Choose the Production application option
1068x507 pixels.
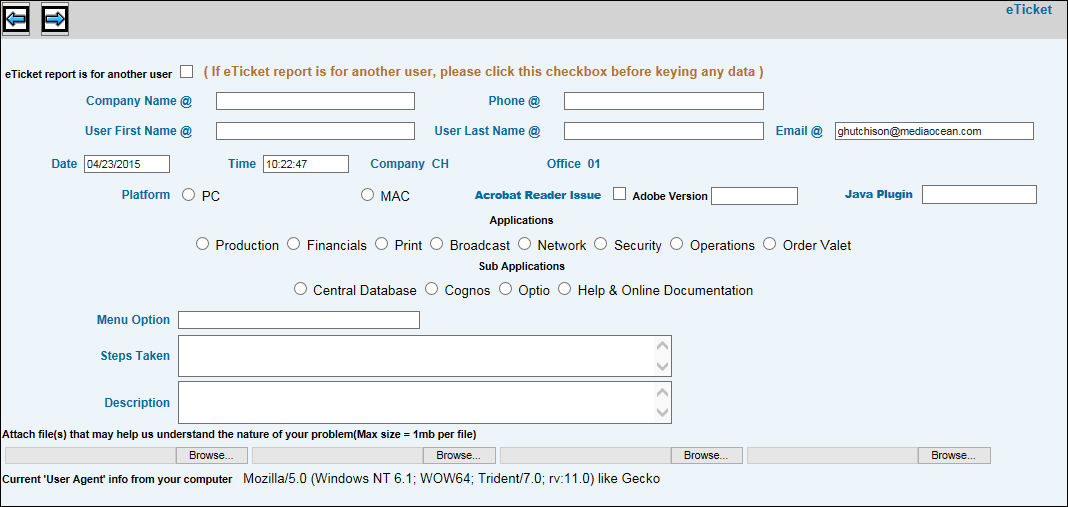coord(203,244)
